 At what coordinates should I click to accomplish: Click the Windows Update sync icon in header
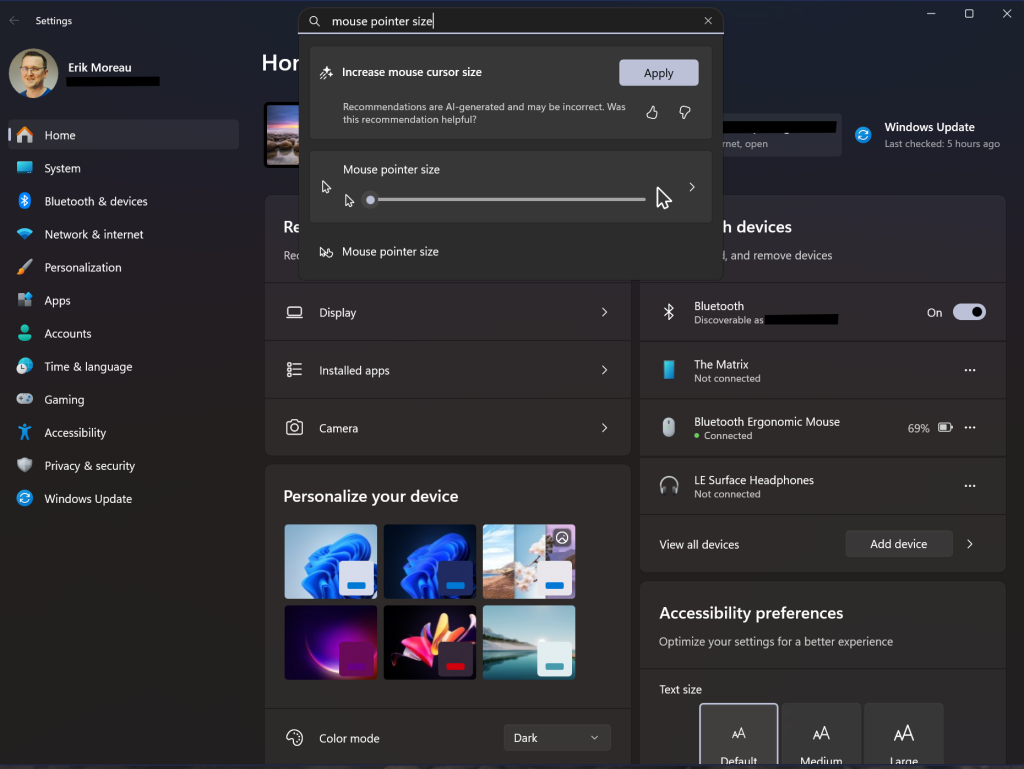tap(863, 135)
